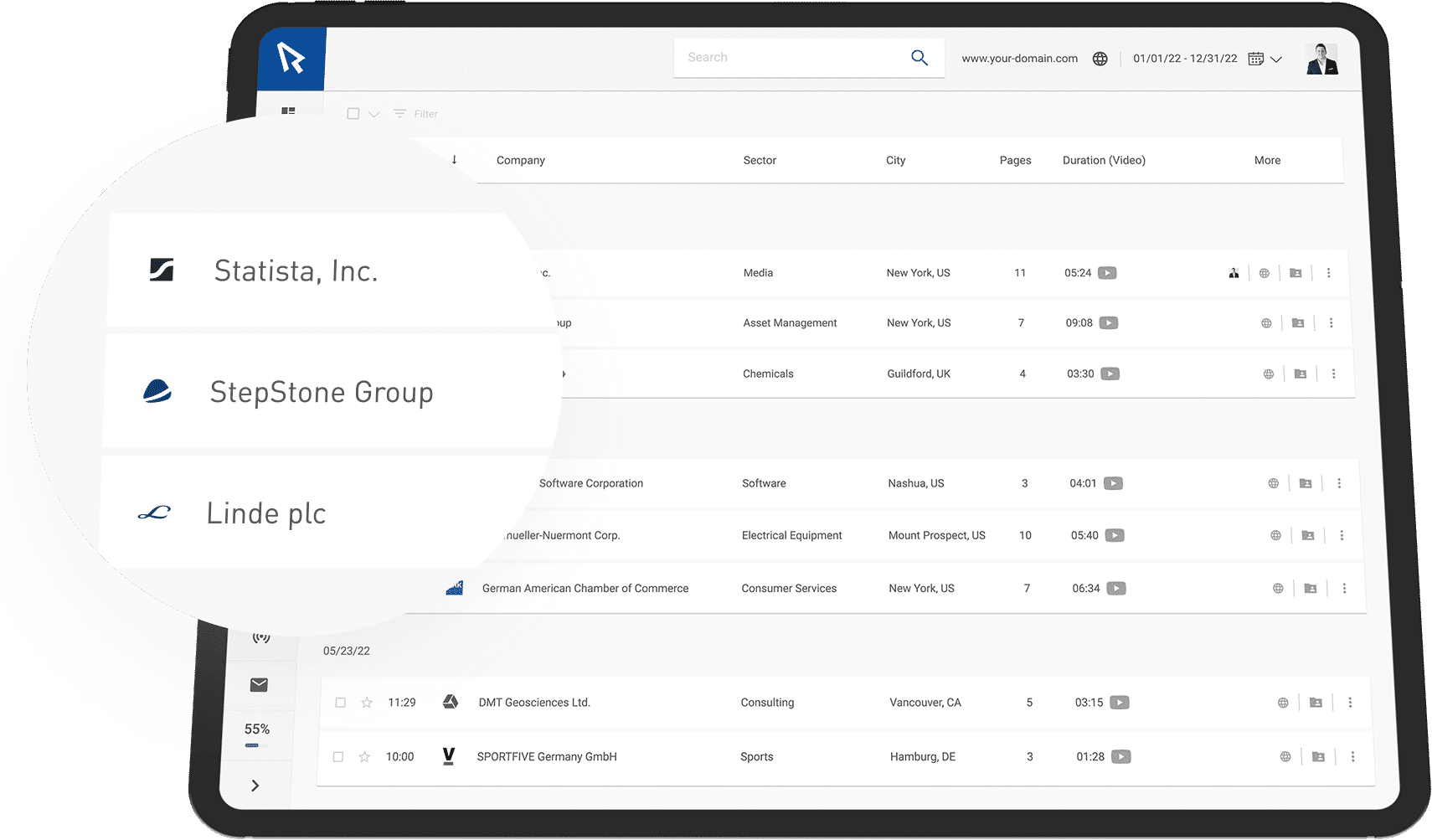Click folder icon in Electrical Equipment row
1432x840 pixels.
1308,535
